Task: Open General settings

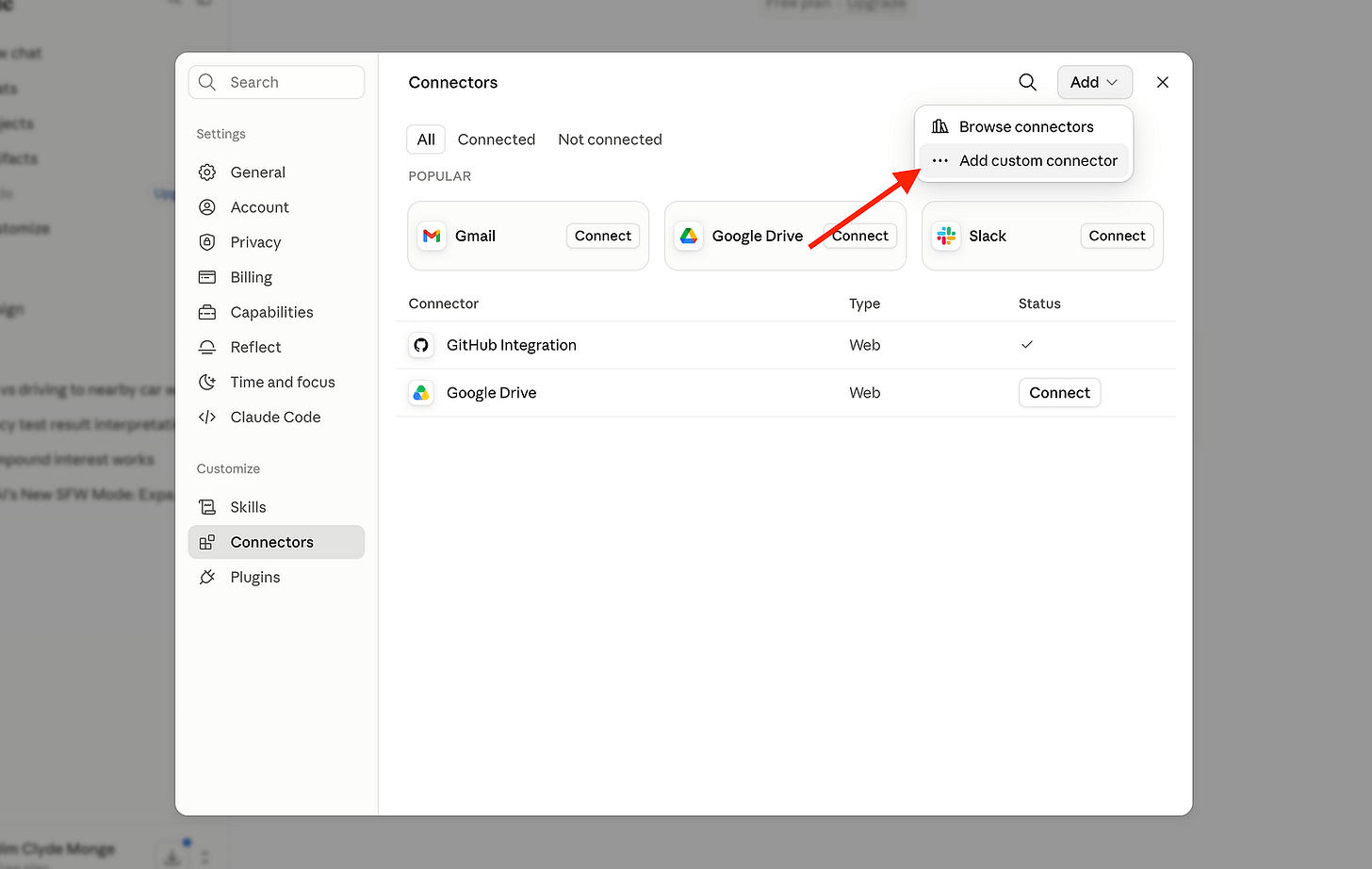Action: pos(276,172)
